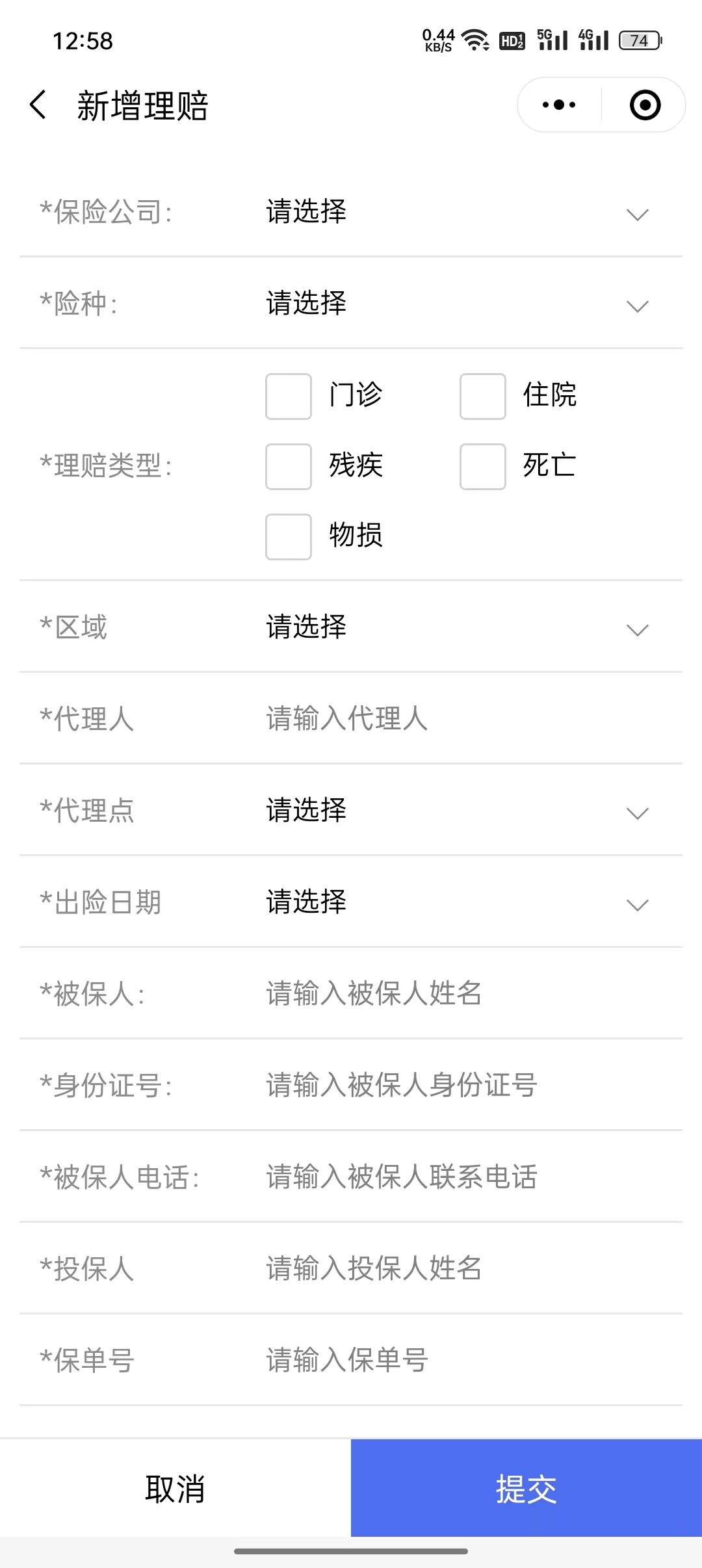Open the three-dot more menu
Screen dimensions: 702x1568
559,105
